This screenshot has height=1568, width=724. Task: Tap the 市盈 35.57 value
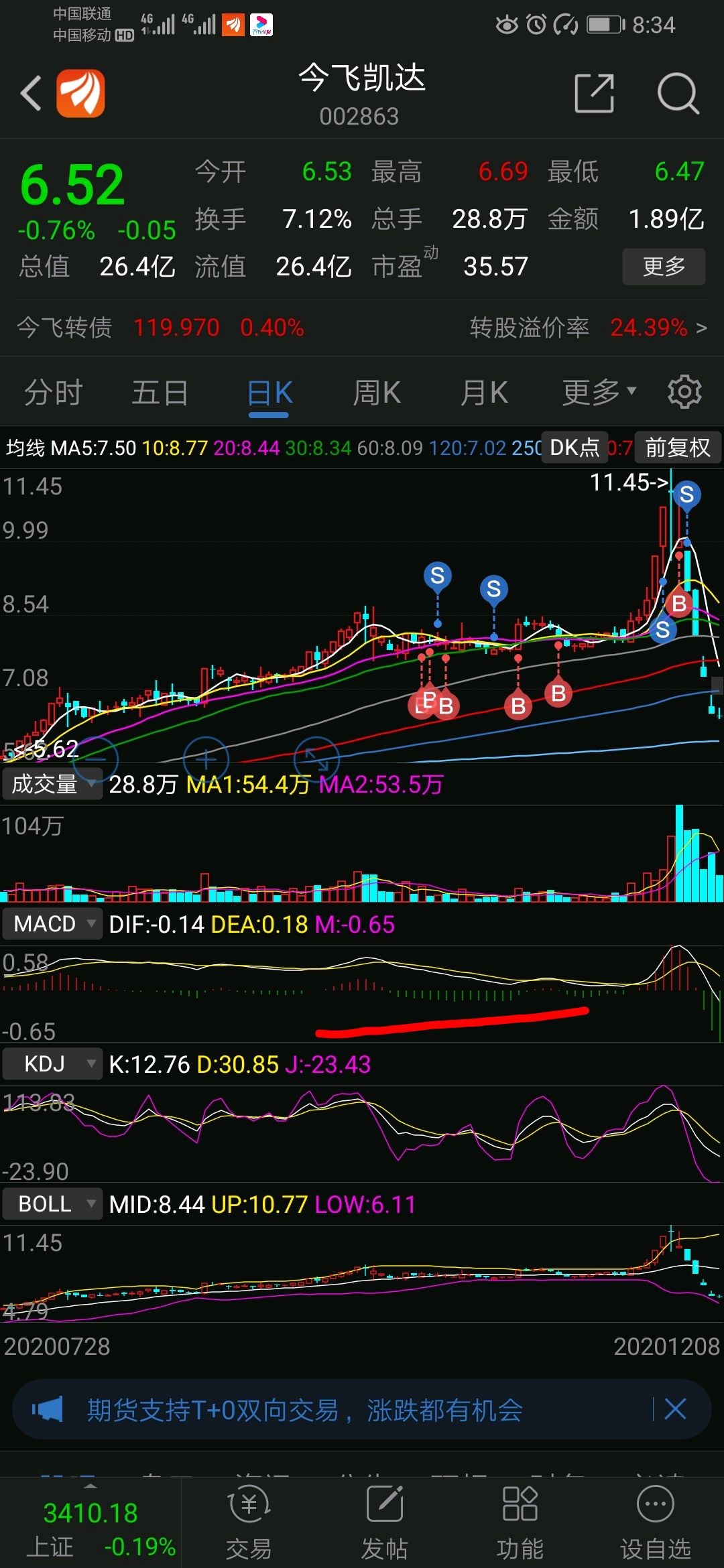pos(495,267)
